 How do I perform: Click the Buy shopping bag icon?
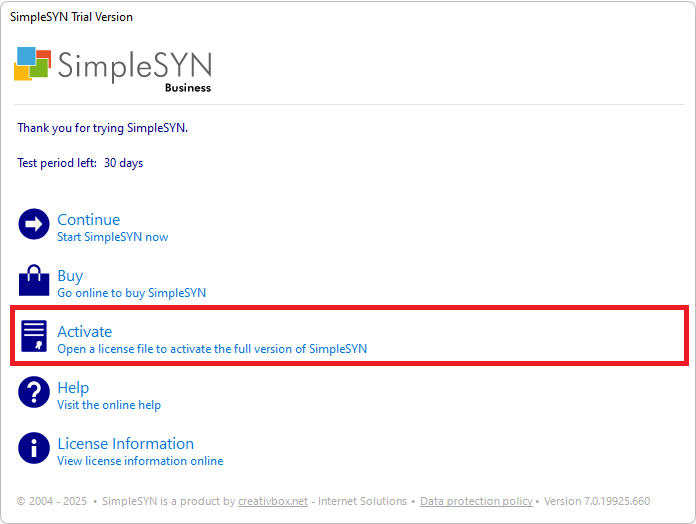click(x=34, y=280)
